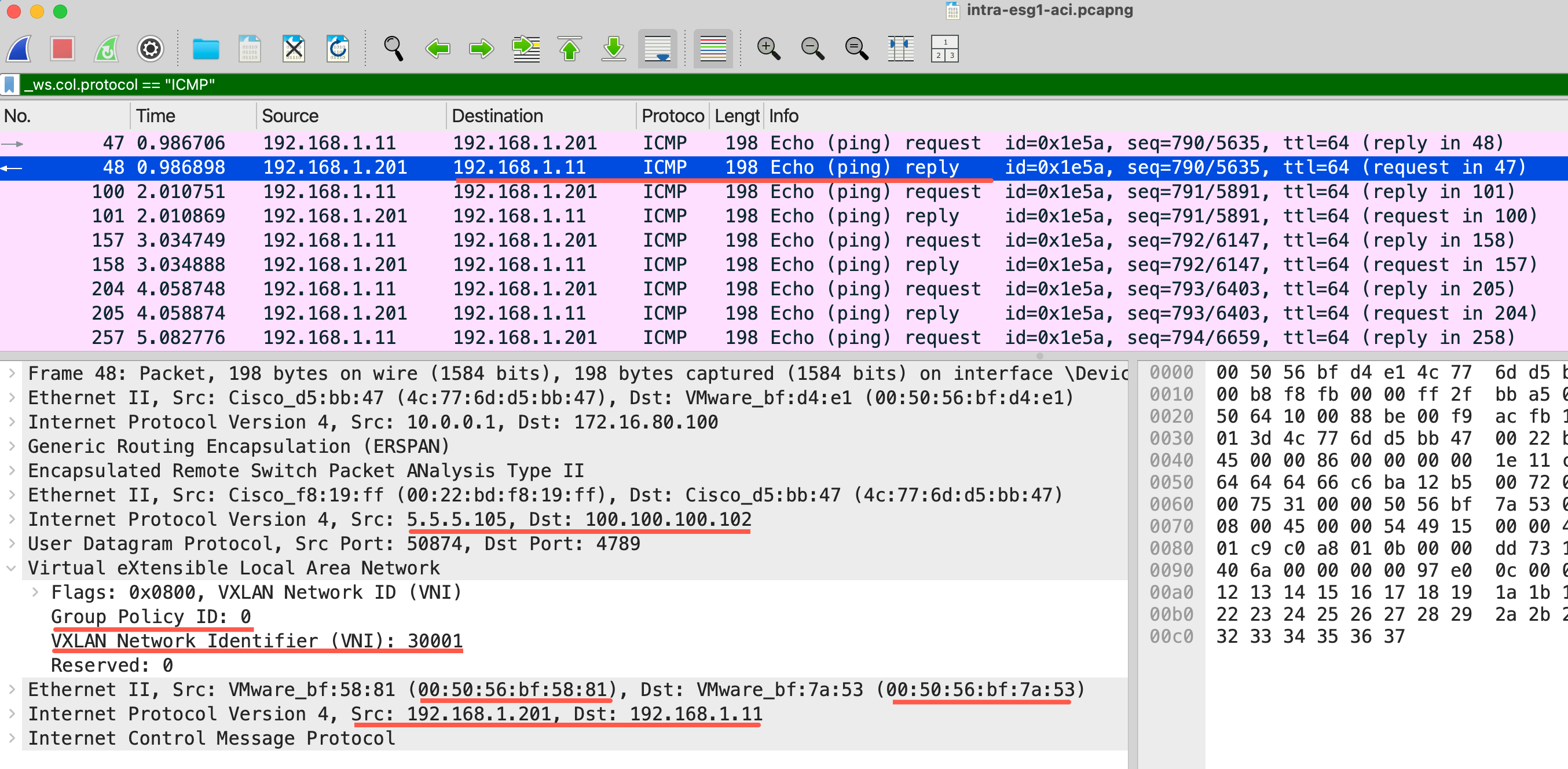Viewport: 1568px width, 769px height.
Task: Reset text to normal size
Action: pos(856,49)
